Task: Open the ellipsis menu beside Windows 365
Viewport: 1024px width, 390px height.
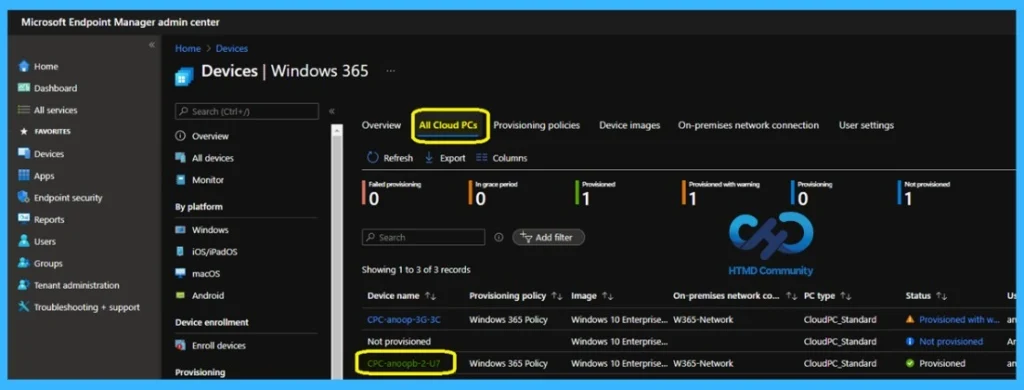Action: [x=391, y=71]
